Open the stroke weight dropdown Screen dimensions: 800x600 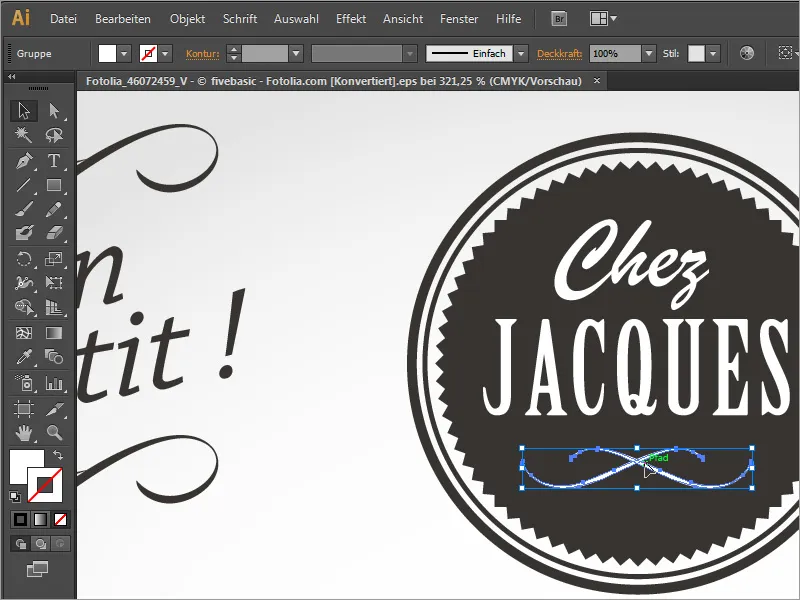pyautogui.click(x=296, y=54)
